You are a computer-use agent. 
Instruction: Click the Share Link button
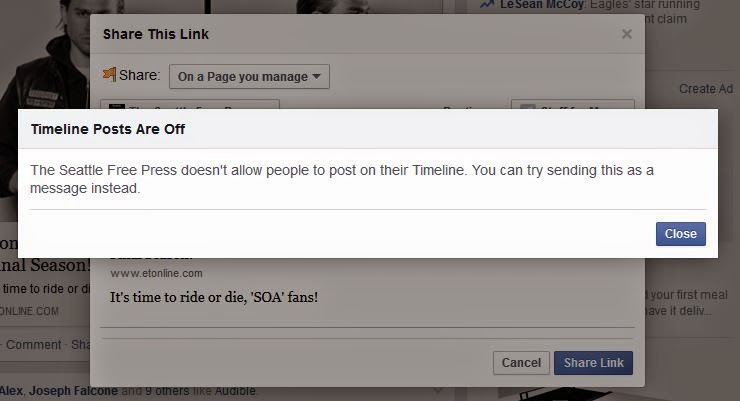(x=593, y=363)
